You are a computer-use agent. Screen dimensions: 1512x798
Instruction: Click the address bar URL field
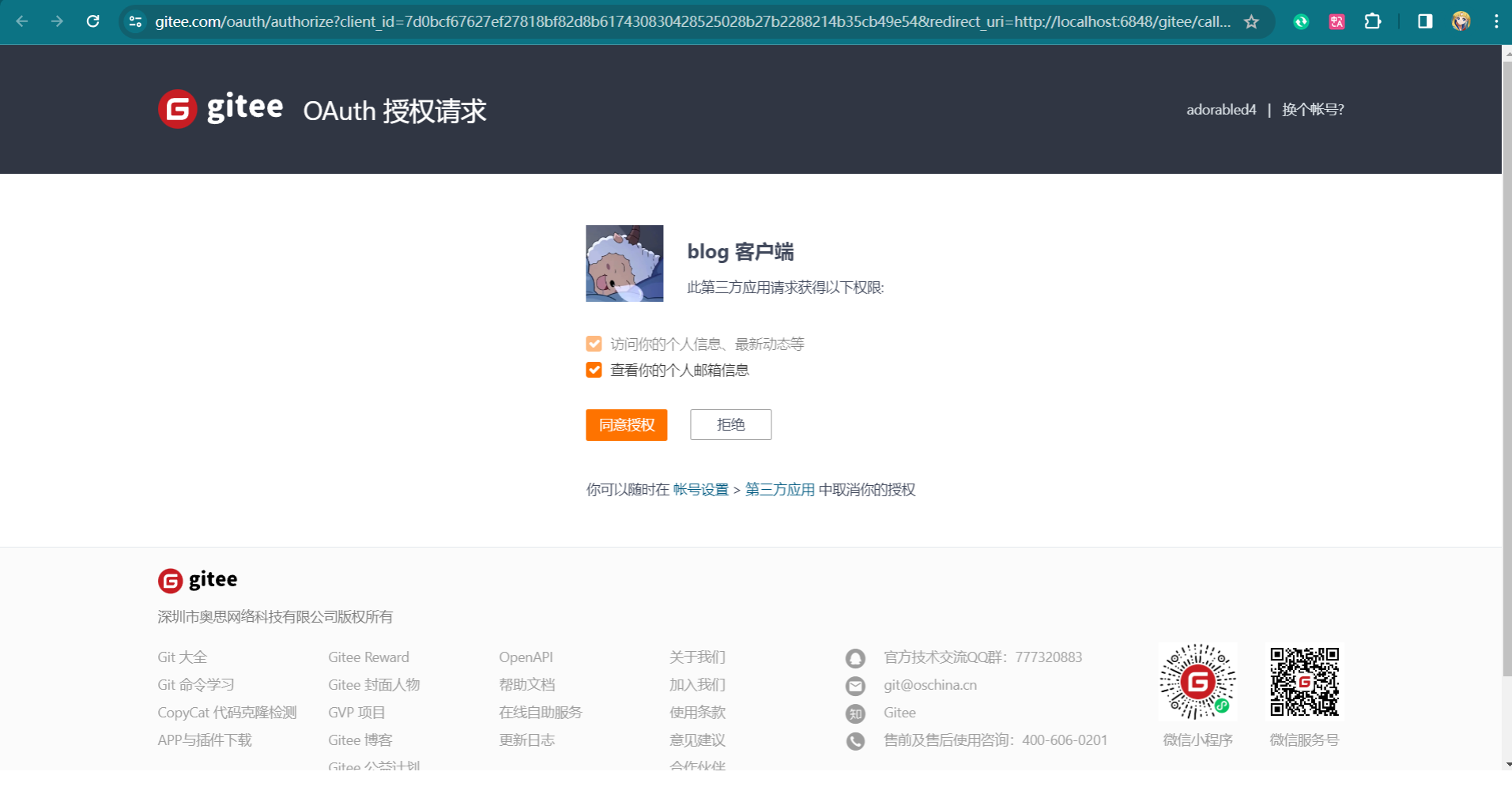click(x=692, y=21)
